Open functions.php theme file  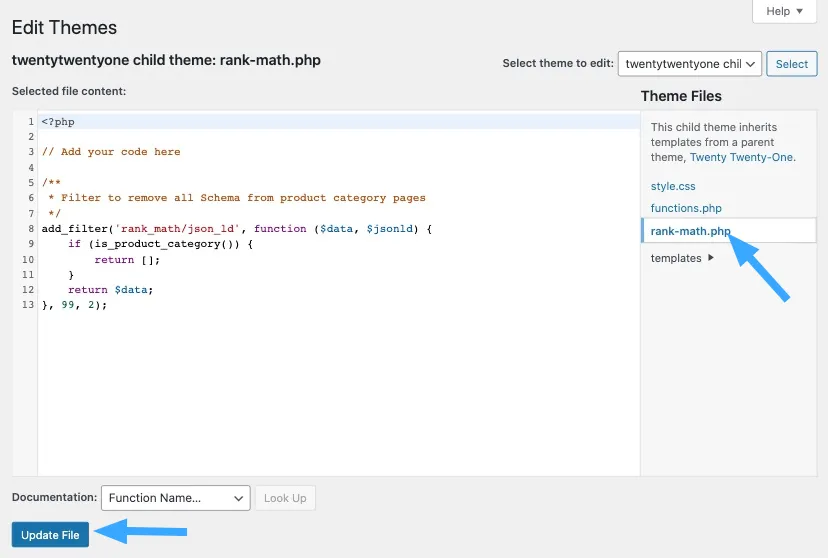click(x=686, y=208)
